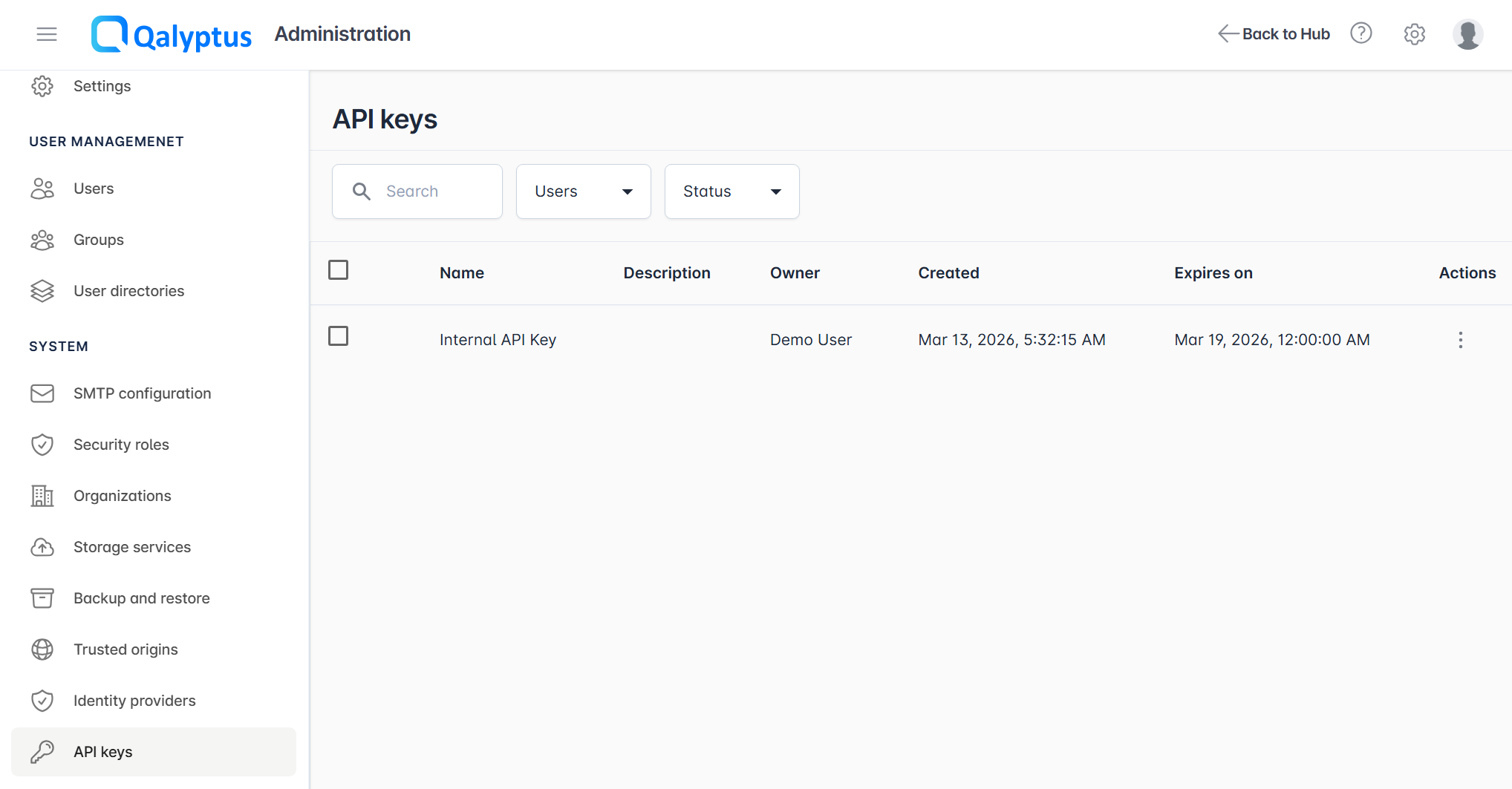Click Back to Hub link
This screenshot has height=789, width=1512.
coord(1274,34)
